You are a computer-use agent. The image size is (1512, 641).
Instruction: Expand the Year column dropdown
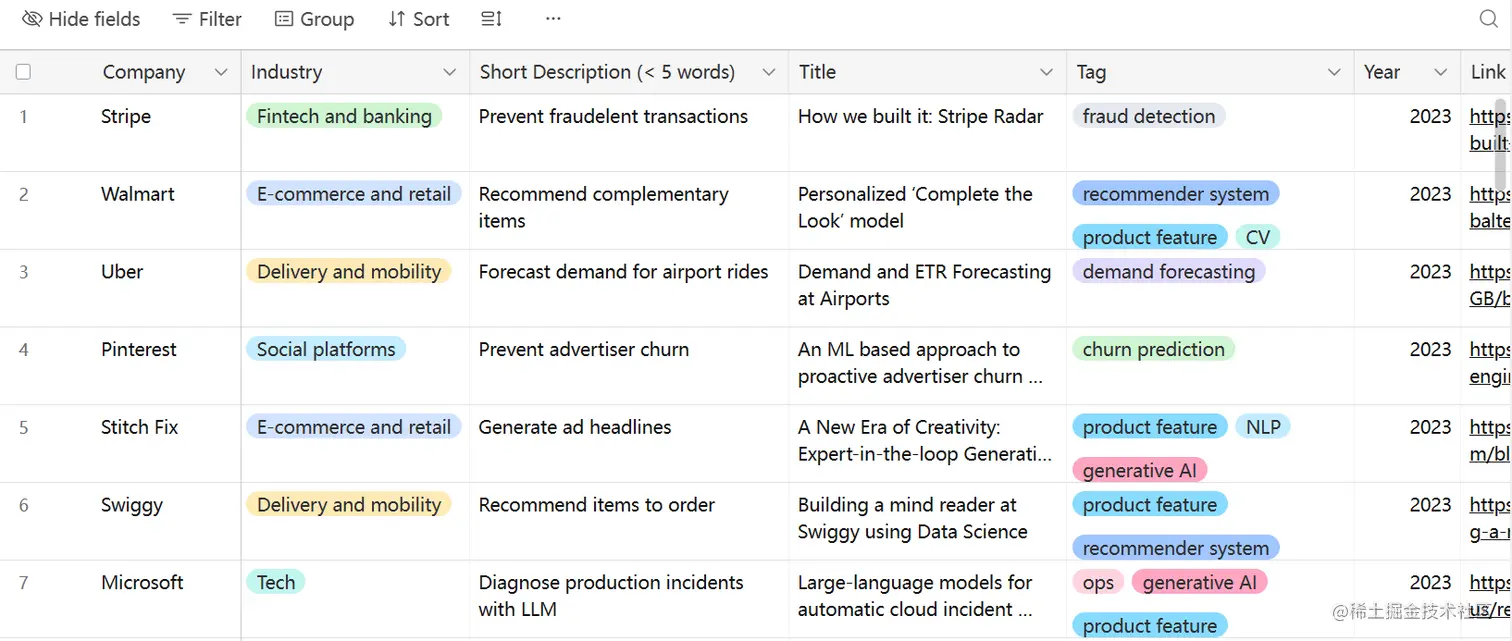click(x=1440, y=72)
